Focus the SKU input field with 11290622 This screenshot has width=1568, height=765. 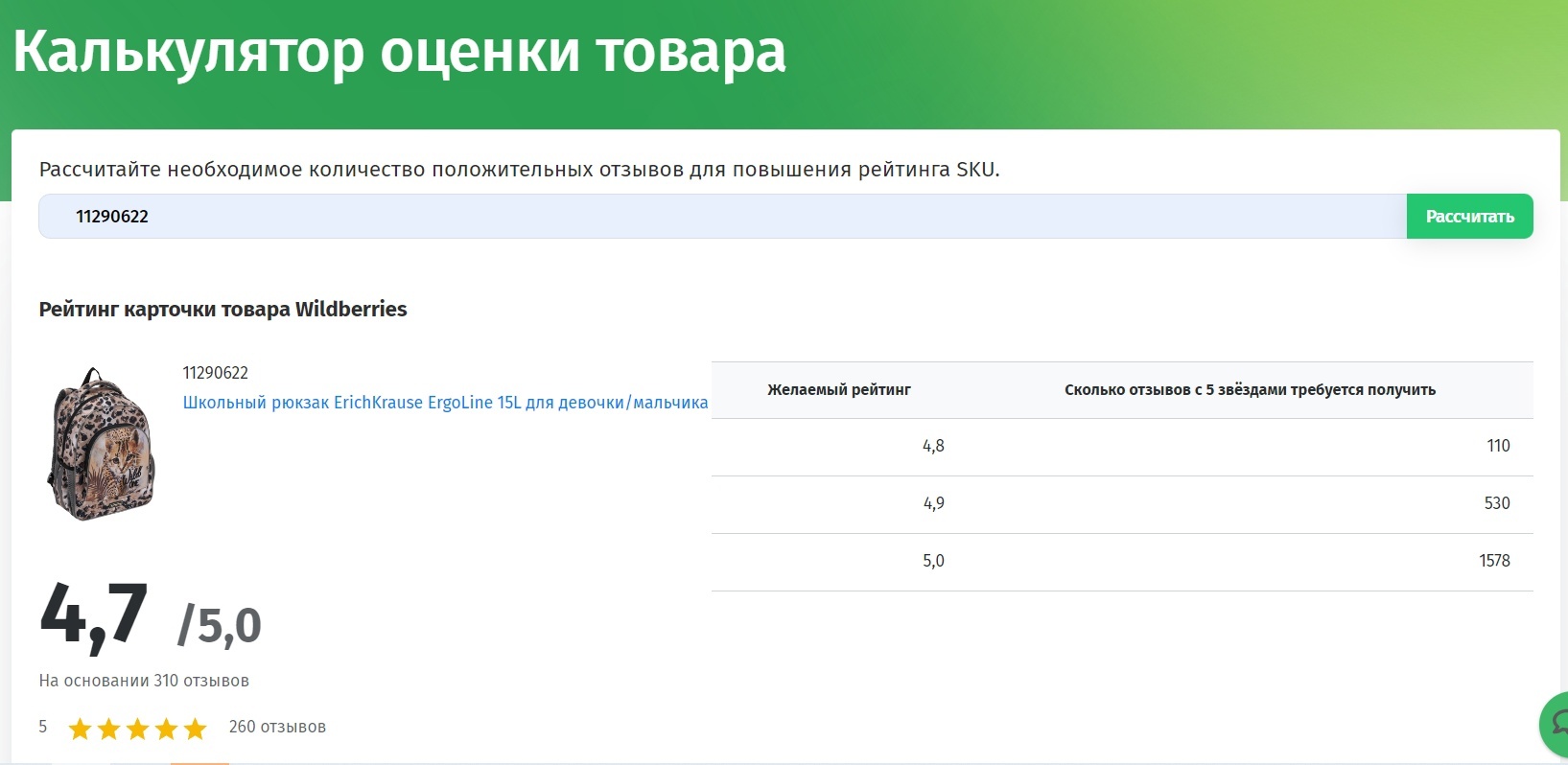click(722, 217)
